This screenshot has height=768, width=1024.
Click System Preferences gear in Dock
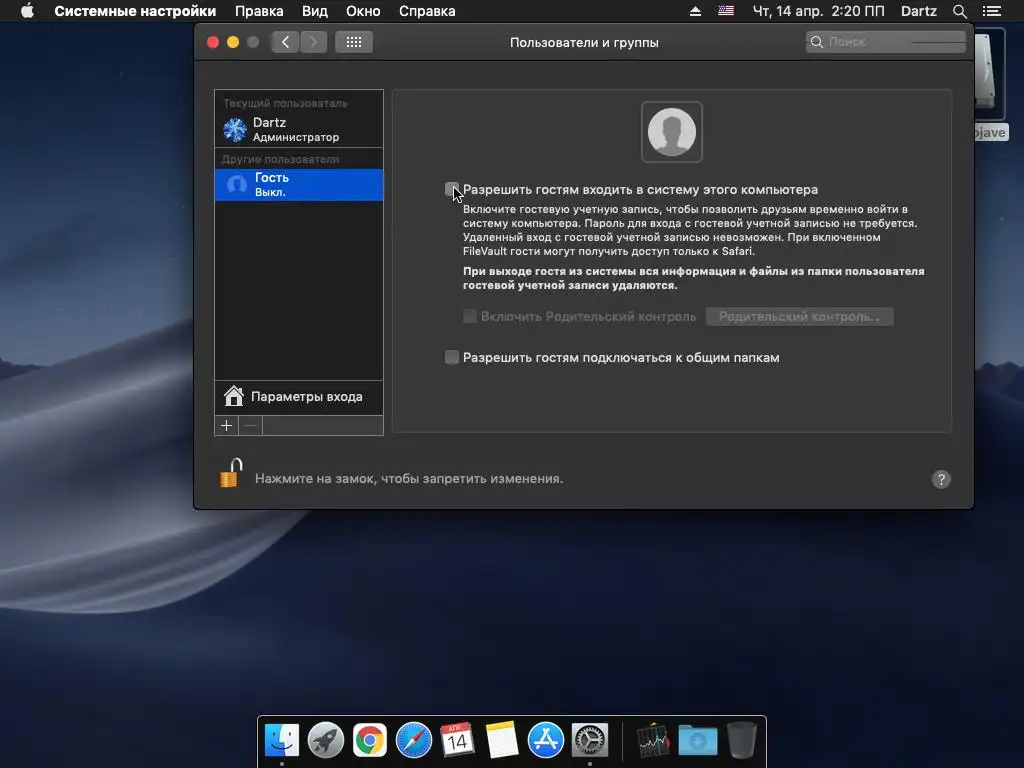point(590,740)
